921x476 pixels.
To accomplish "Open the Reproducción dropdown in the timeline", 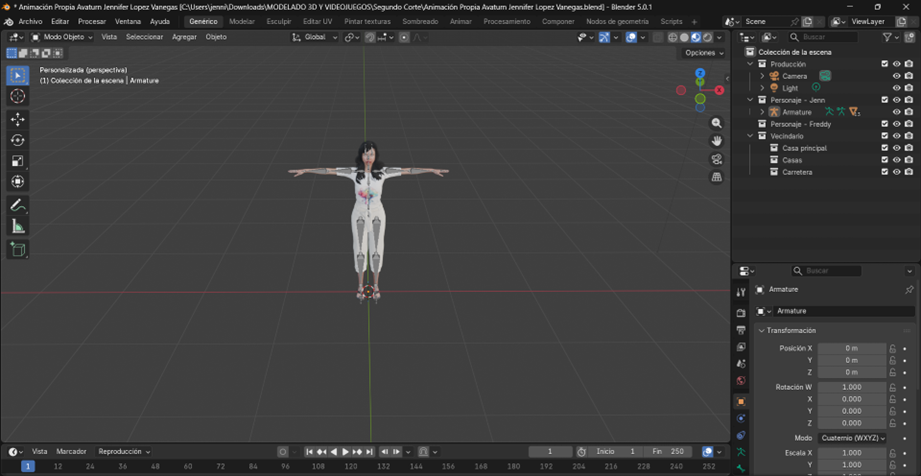I will (124, 451).
